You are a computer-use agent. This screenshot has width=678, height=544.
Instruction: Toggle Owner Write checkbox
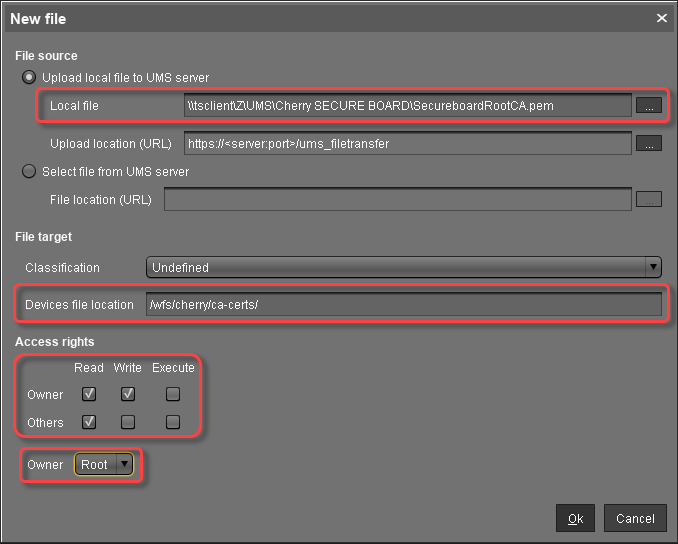(x=127, y=394)
